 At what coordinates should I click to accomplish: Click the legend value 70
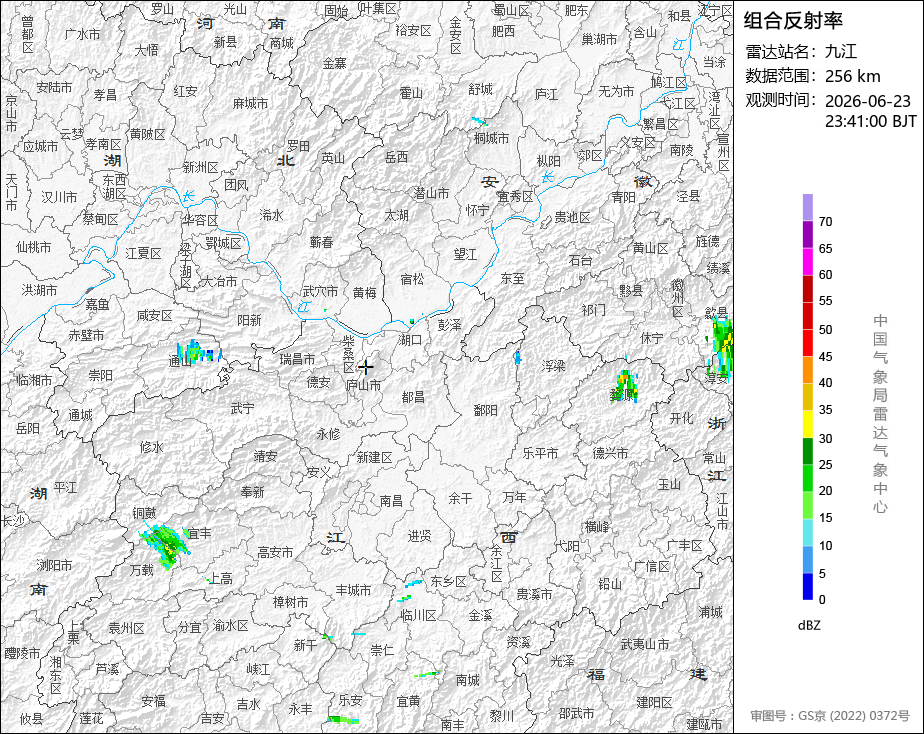pyautogui.click(x=825, y=222)
